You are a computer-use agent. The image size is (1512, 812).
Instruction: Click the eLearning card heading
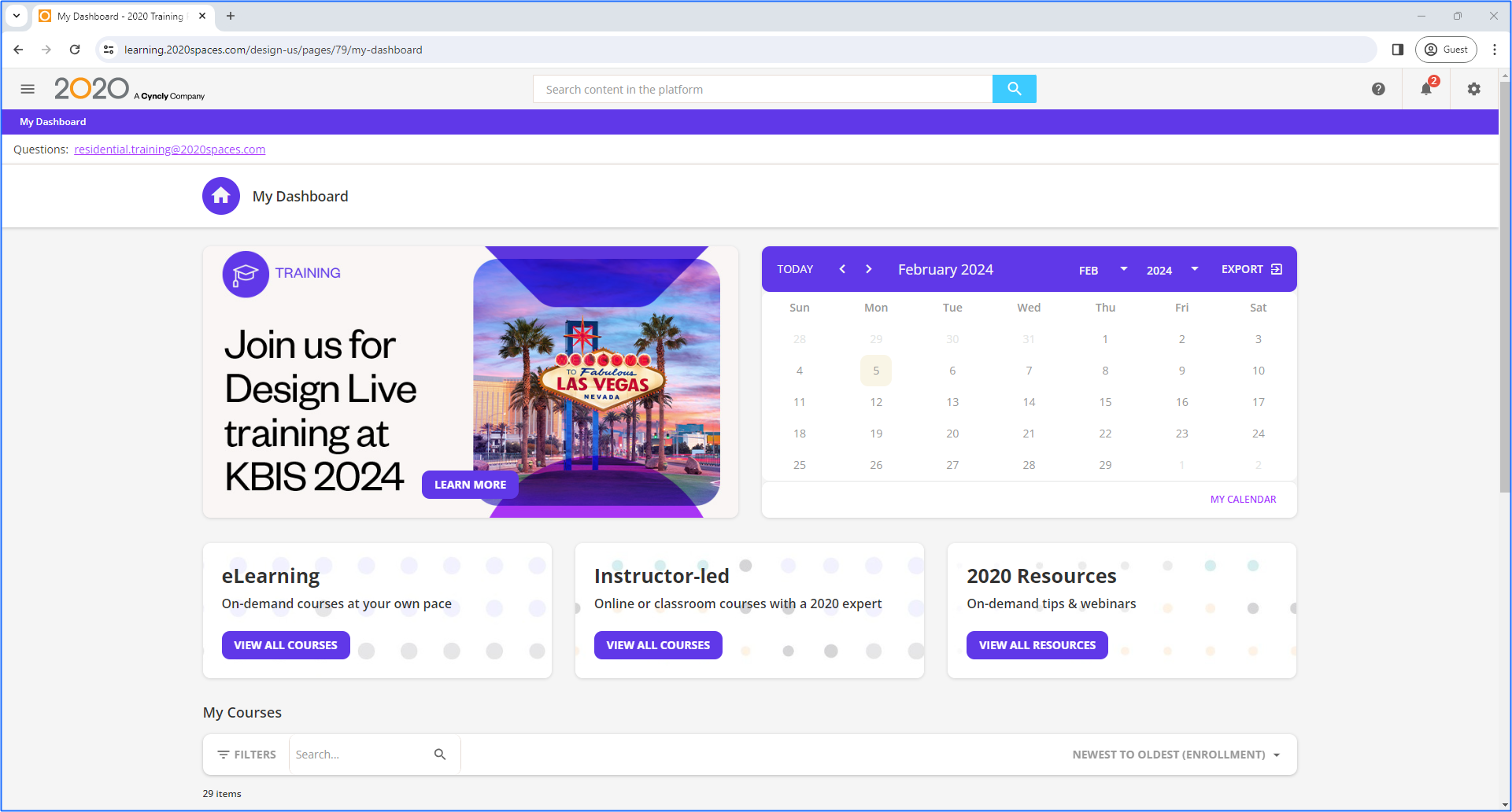pyautogui.click(x=271, y=576)
